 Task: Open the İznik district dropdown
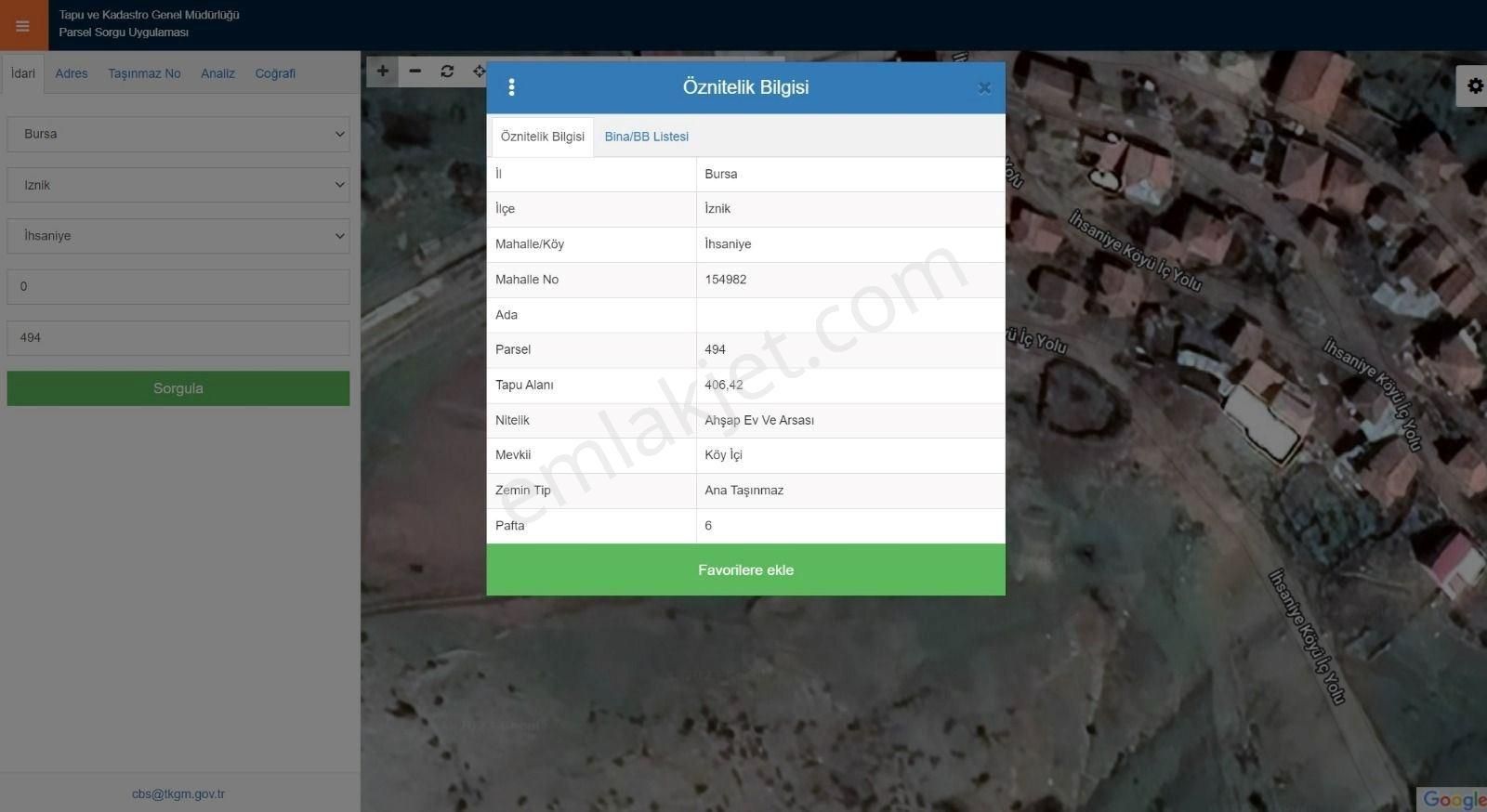[178, 185]
